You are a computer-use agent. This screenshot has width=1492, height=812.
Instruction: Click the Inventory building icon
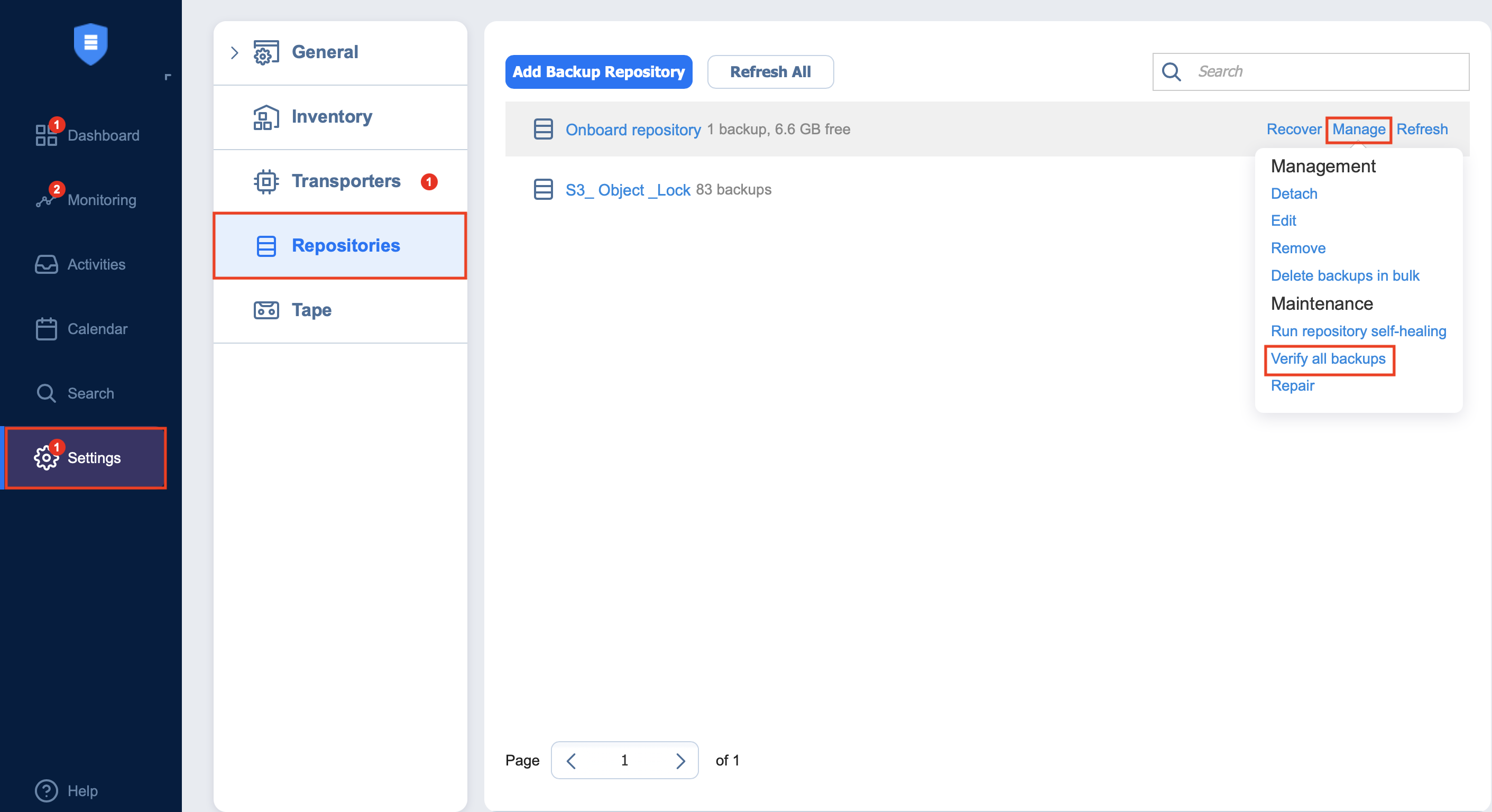[x=266, y=117]
